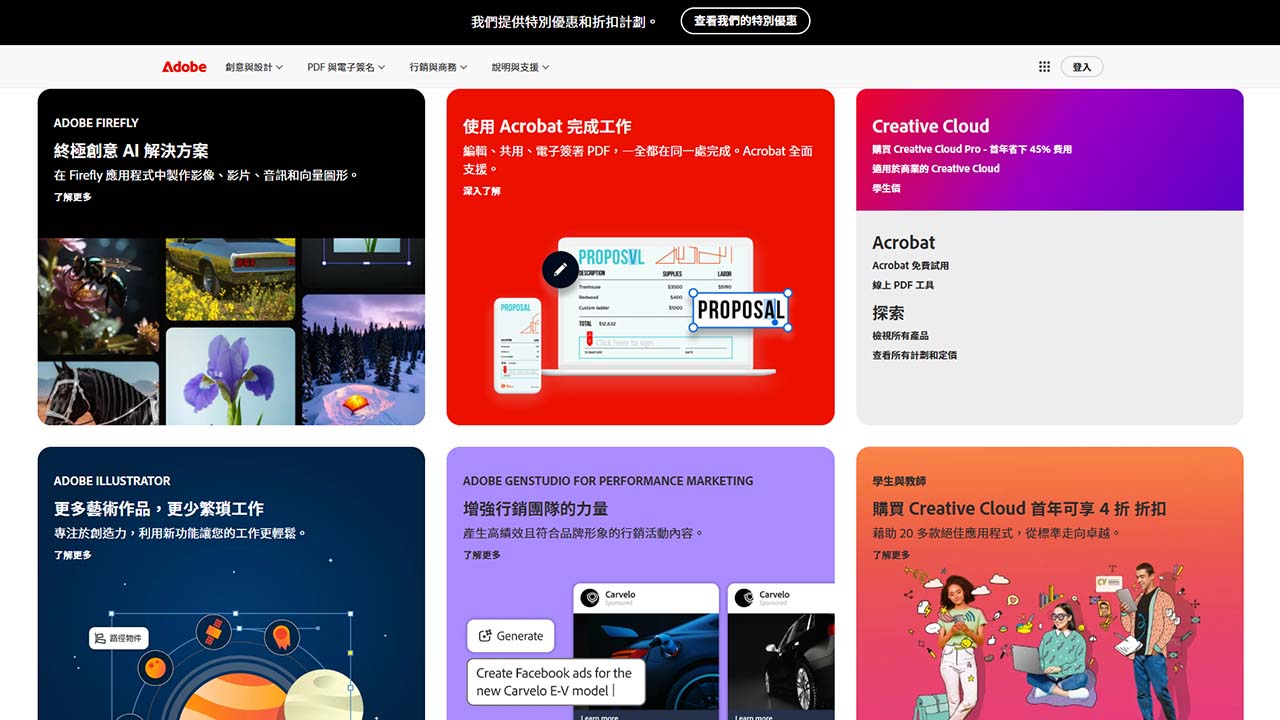
Task: Click the purple iris flower thumbnail
Action: pyautogui.click(x=230, y=376)
